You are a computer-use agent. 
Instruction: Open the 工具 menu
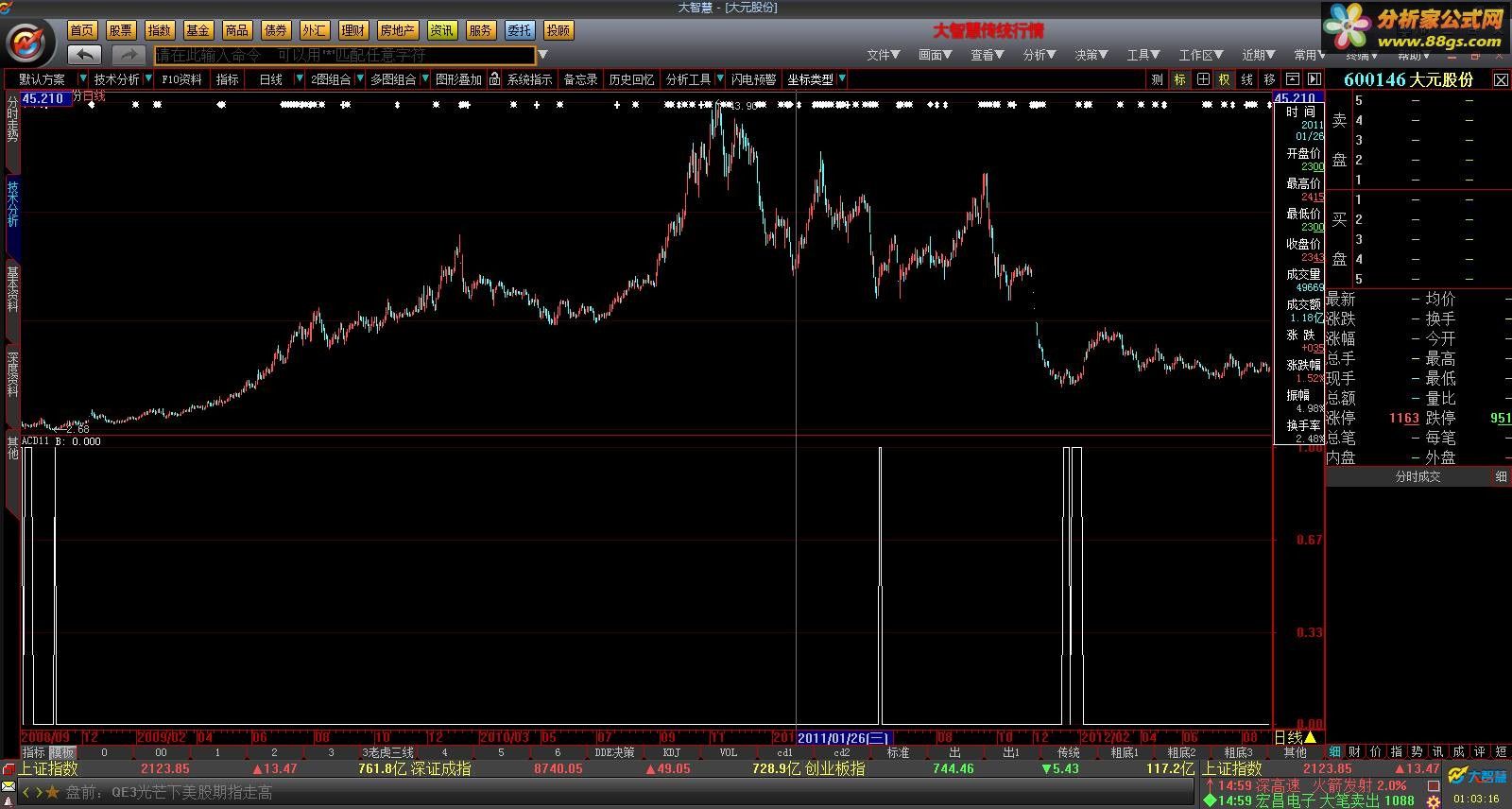pyautogui.click(x=1143, y=55)
